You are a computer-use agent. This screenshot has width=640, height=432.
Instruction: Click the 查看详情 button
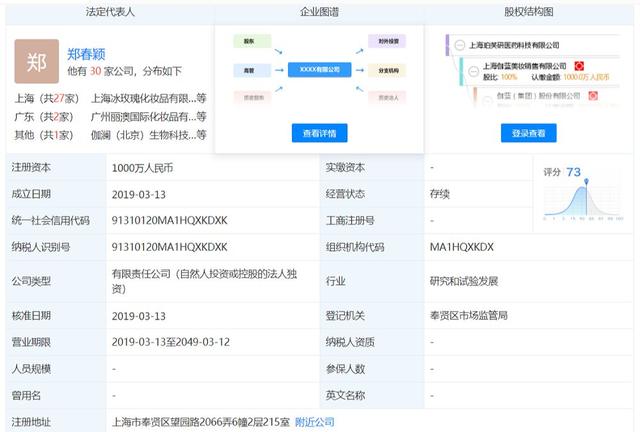point(320,133)
